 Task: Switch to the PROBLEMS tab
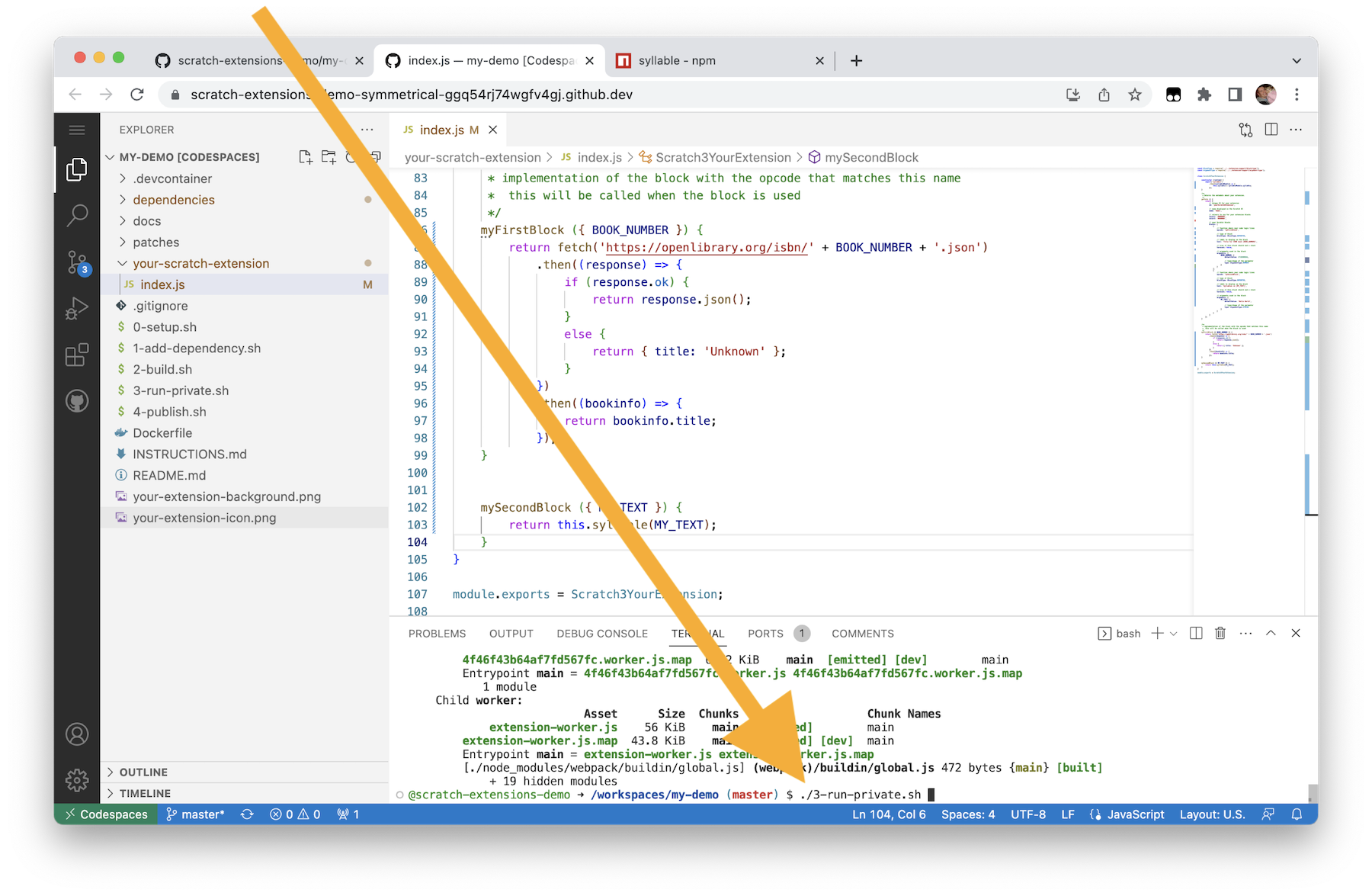(437, 633)
